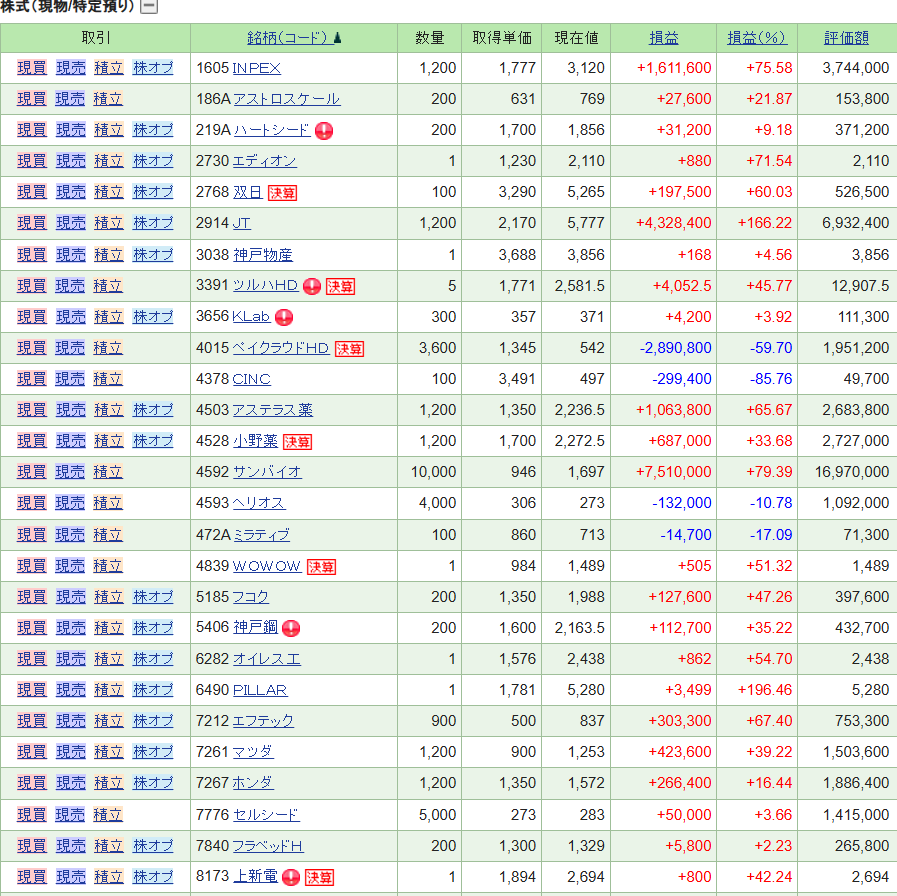The height and width of the screenshot is (896, 897).
Task: Collapse the 株式(現物/特定預り) section
Action: pos(149,7)
